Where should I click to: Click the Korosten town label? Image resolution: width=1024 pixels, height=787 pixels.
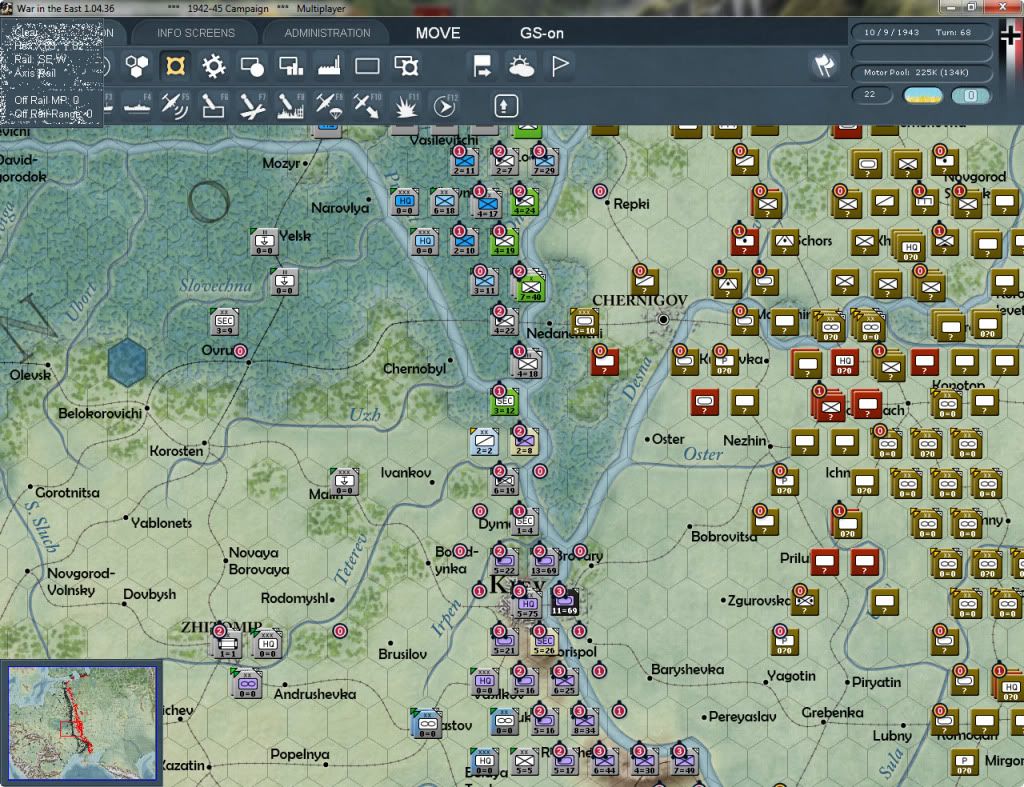point(176,451)
